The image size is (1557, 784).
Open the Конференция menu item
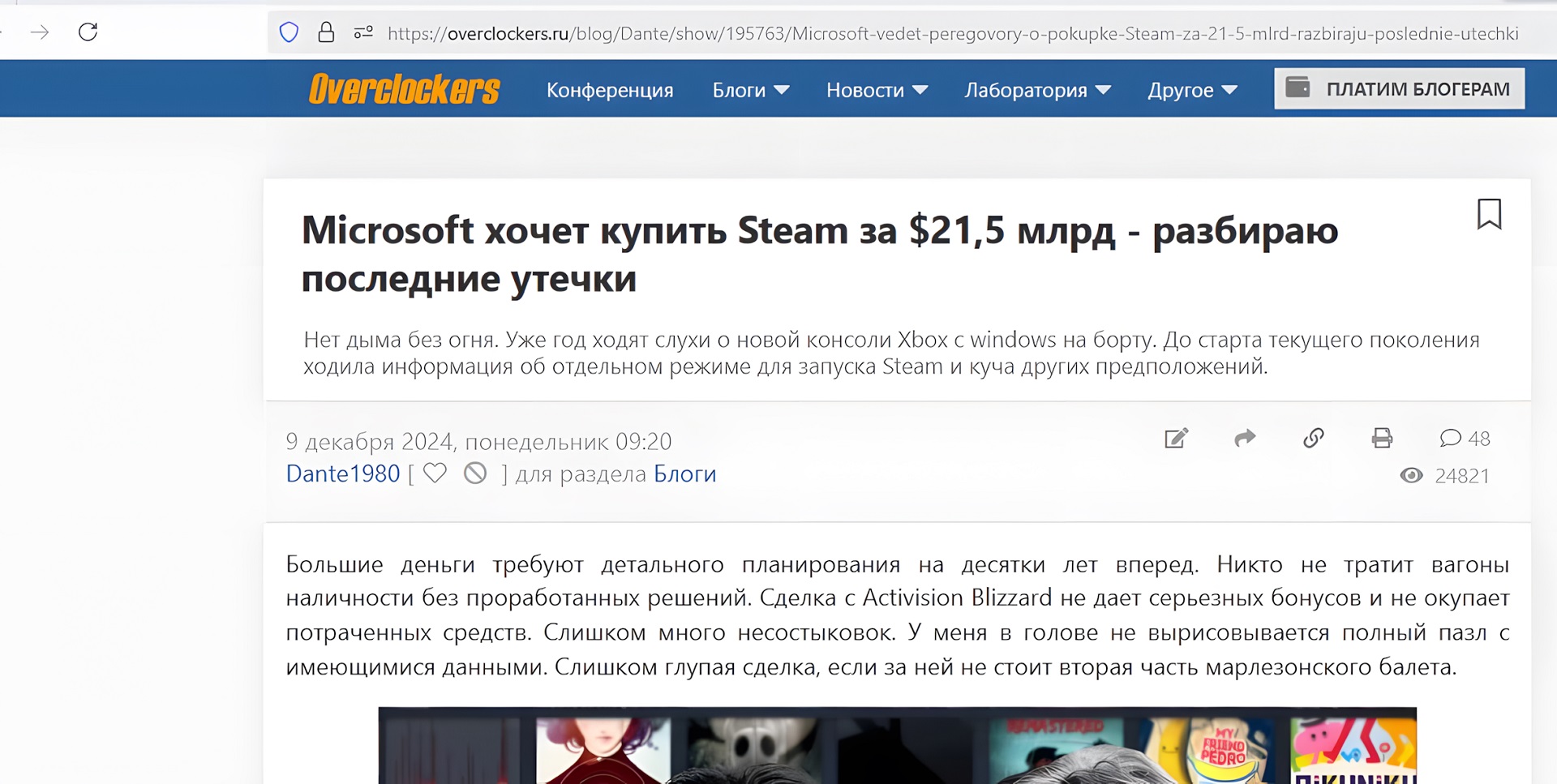tap(610, 90)
